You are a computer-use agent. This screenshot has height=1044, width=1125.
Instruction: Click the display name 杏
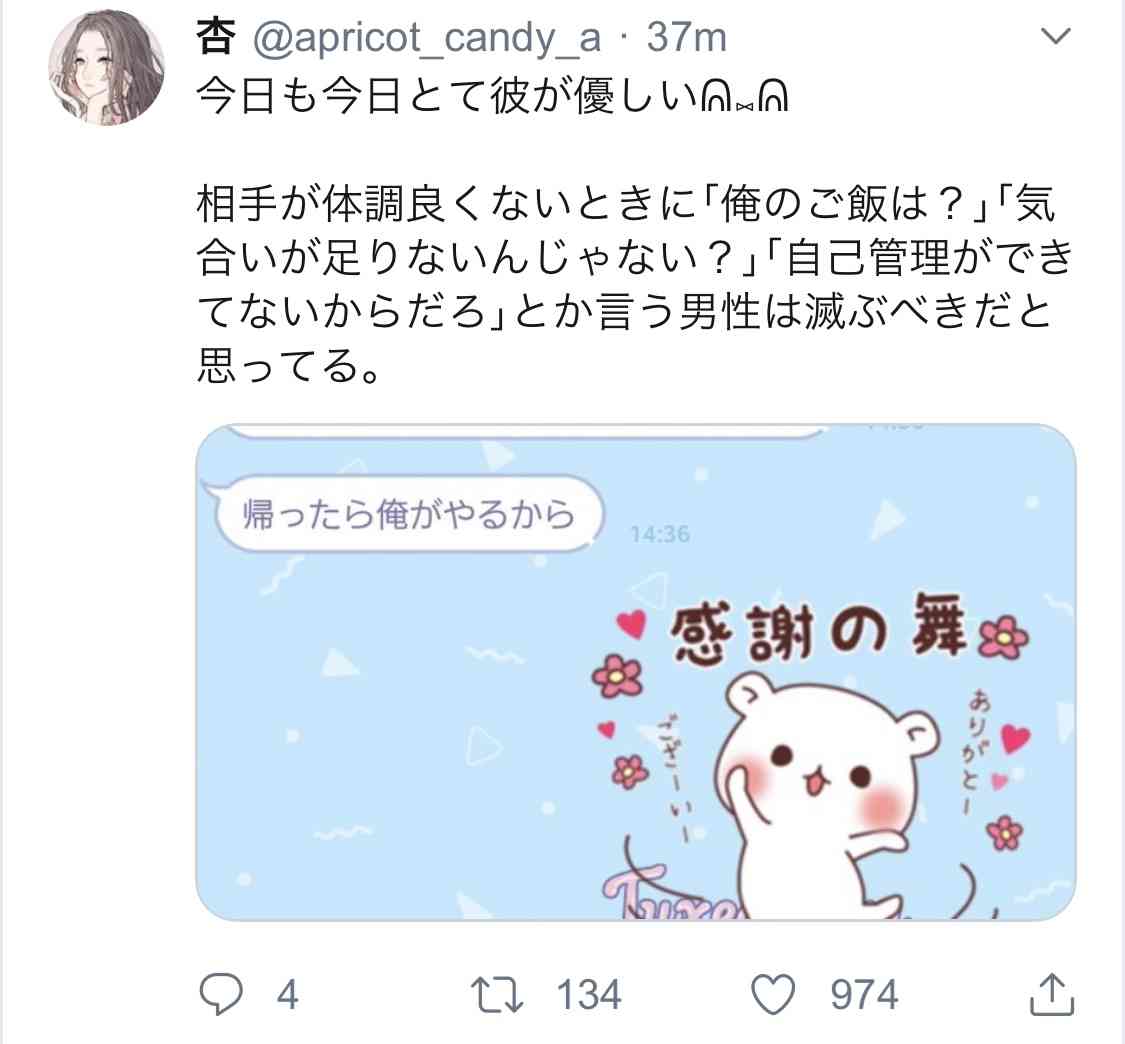[215, 37]
